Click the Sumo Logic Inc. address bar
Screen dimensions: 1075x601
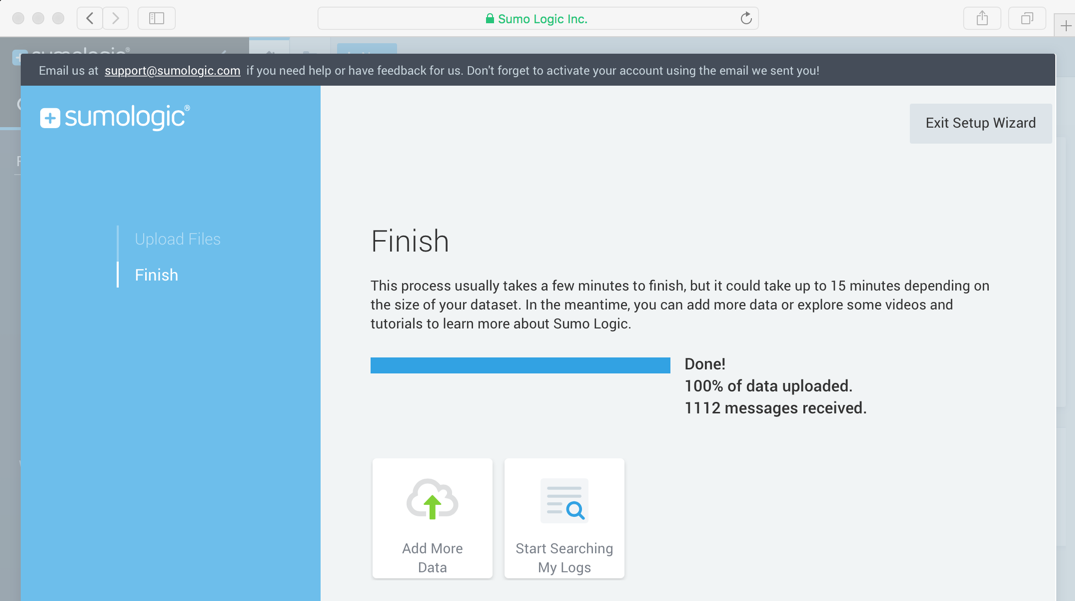point(538,19)
